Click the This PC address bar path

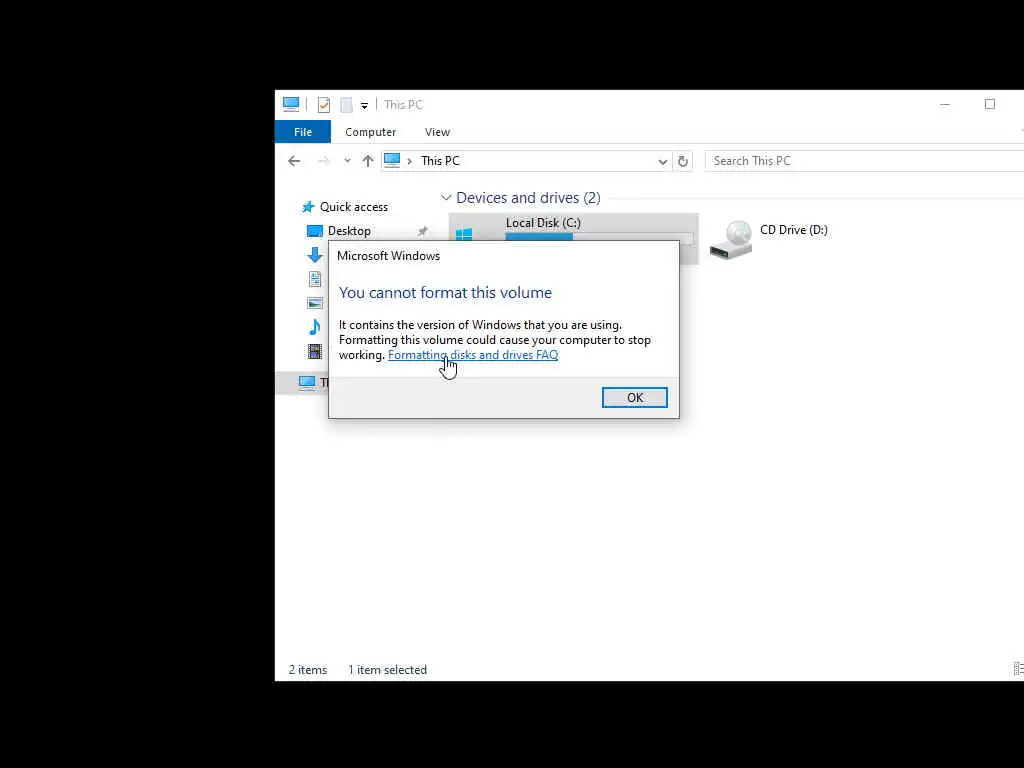[440, 161]
